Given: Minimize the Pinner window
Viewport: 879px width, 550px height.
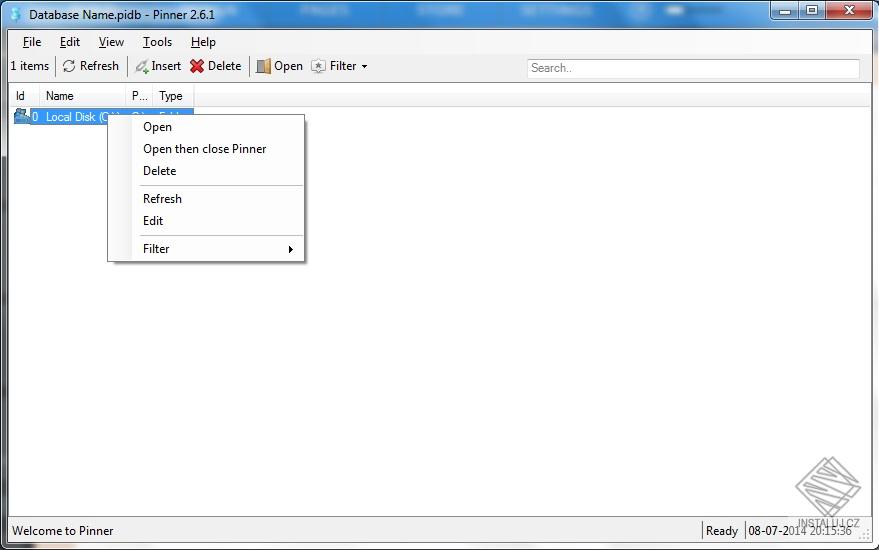Looking at the screenshot, I should pyautogui.click(x=785, y=11).
